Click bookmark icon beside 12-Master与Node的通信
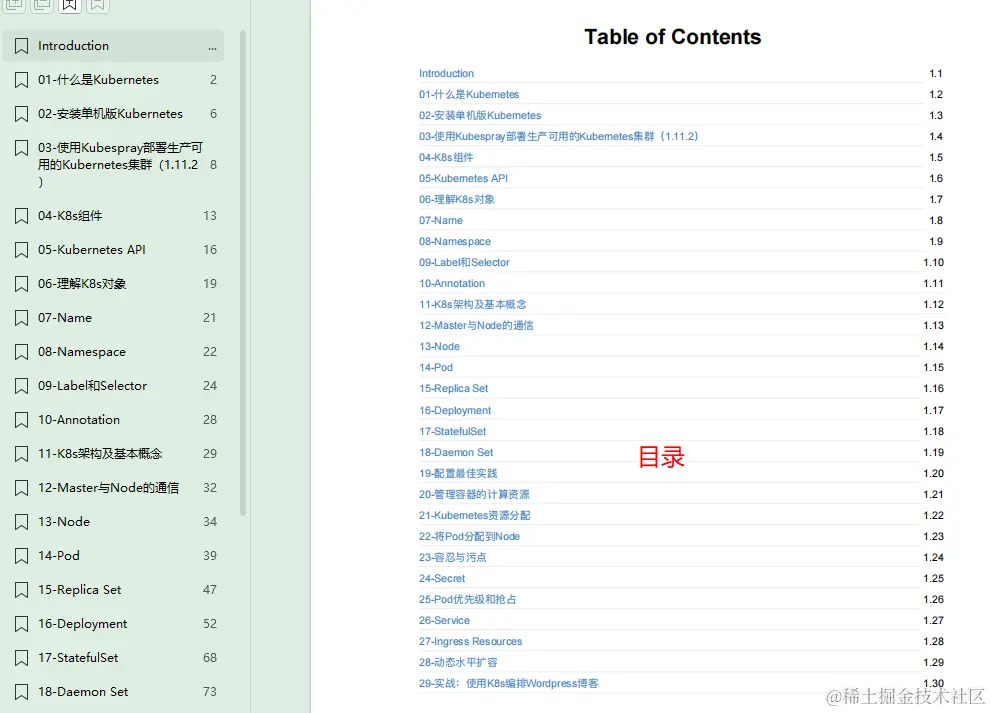The height and width of the screenshot is (713, 992). click(x=22, y=488)
